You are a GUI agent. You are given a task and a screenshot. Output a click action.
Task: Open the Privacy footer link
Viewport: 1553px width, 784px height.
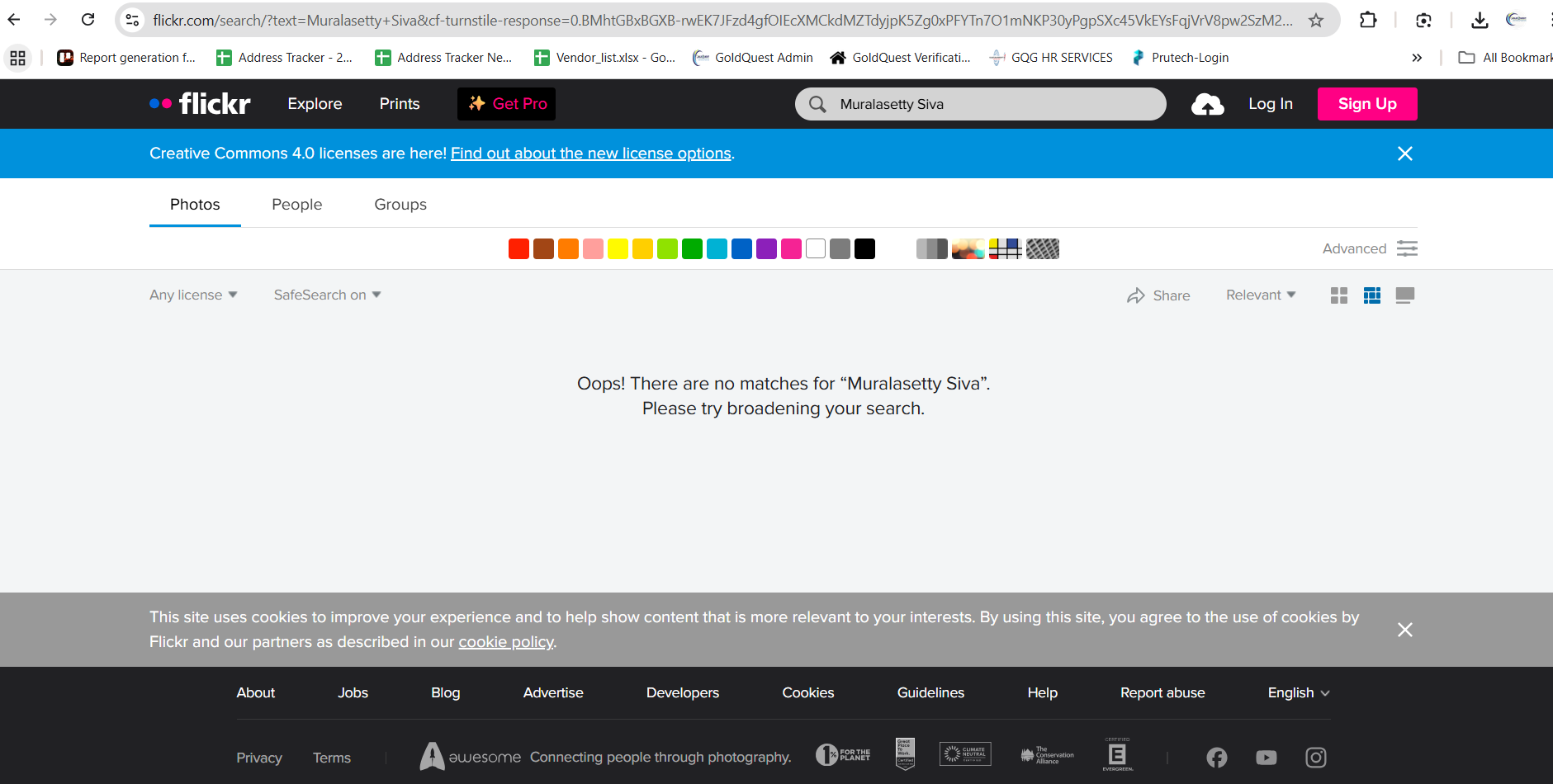259,758
